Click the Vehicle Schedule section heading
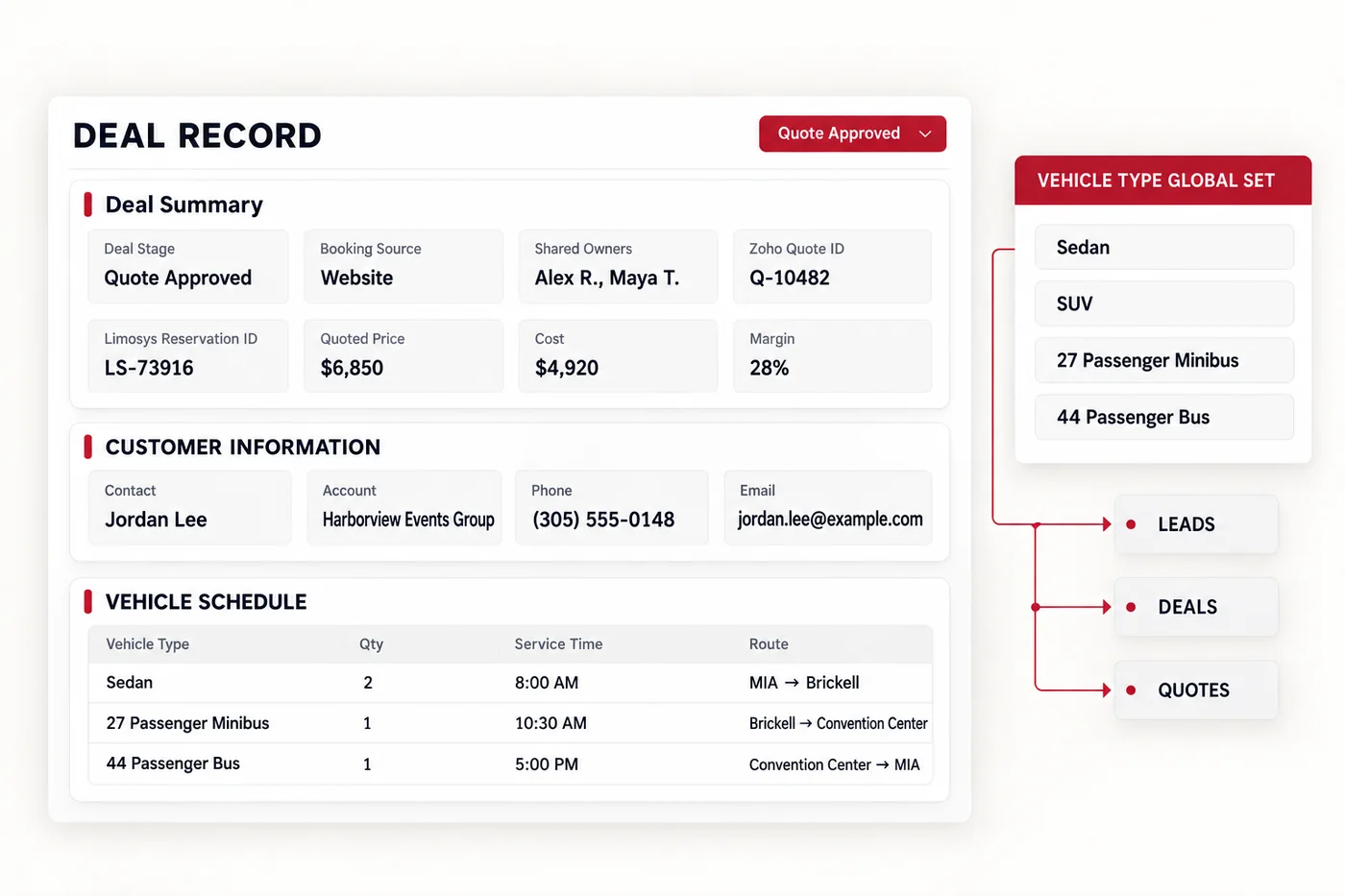 (x=206, y=602)
